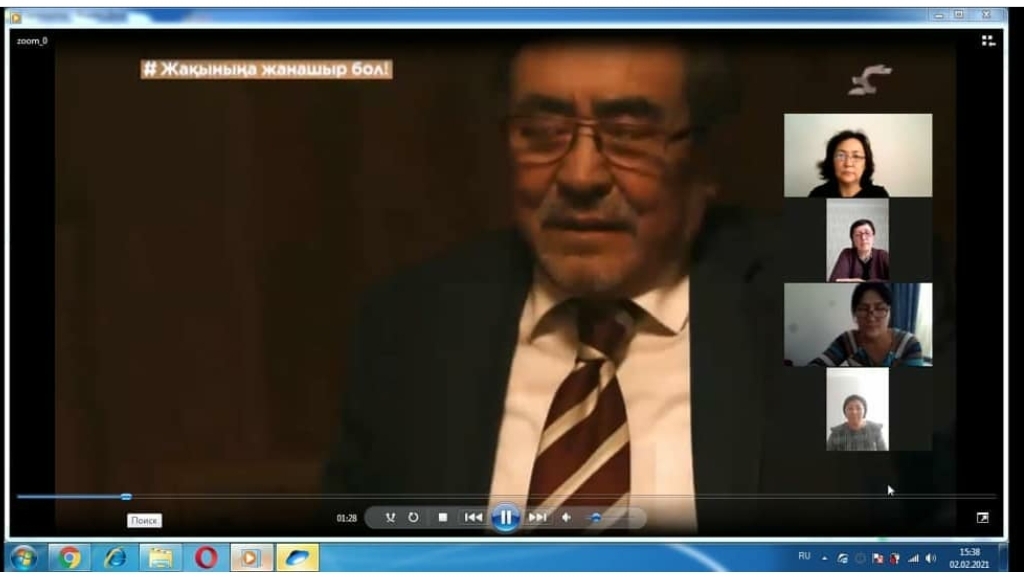This screenshot has width=1024, height=577.
Task: Stop the video playback
Action: pyautogui.click(x=442, y=517)
